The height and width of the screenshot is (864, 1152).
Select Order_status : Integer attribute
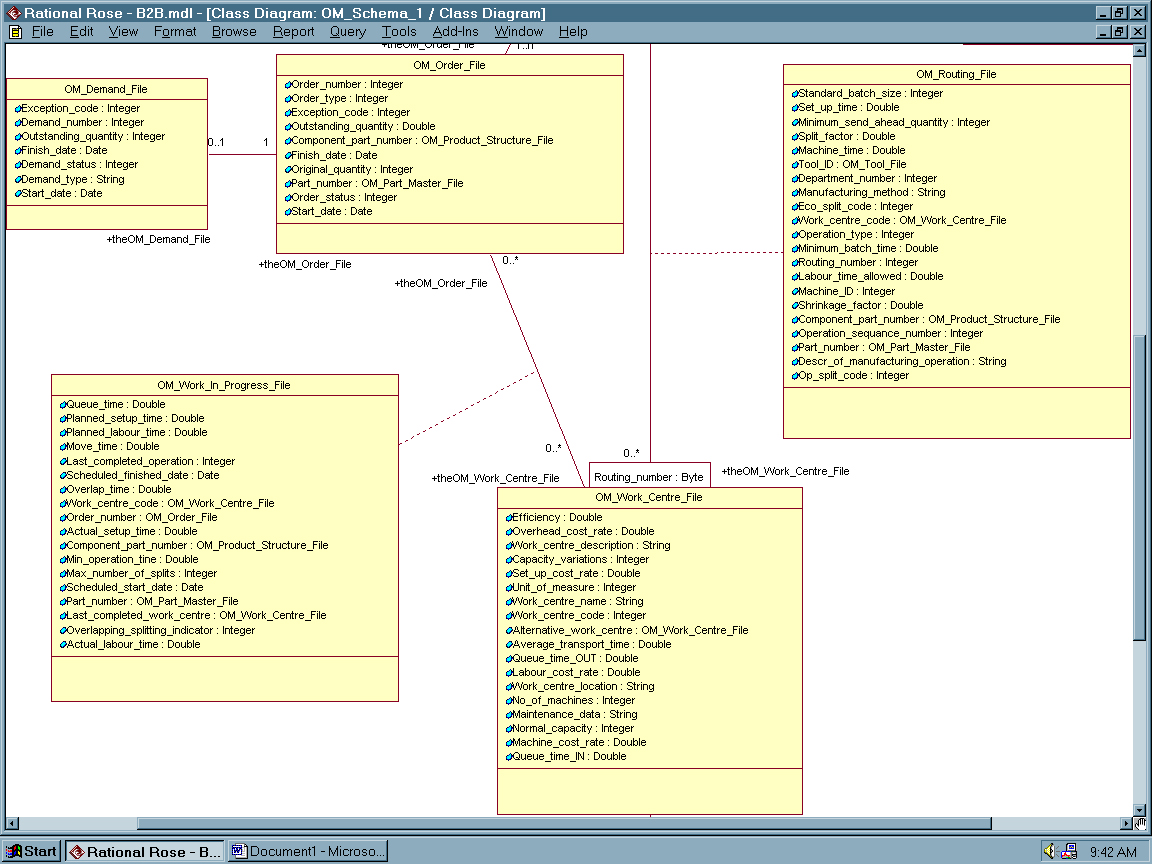(x=341, y=197)
